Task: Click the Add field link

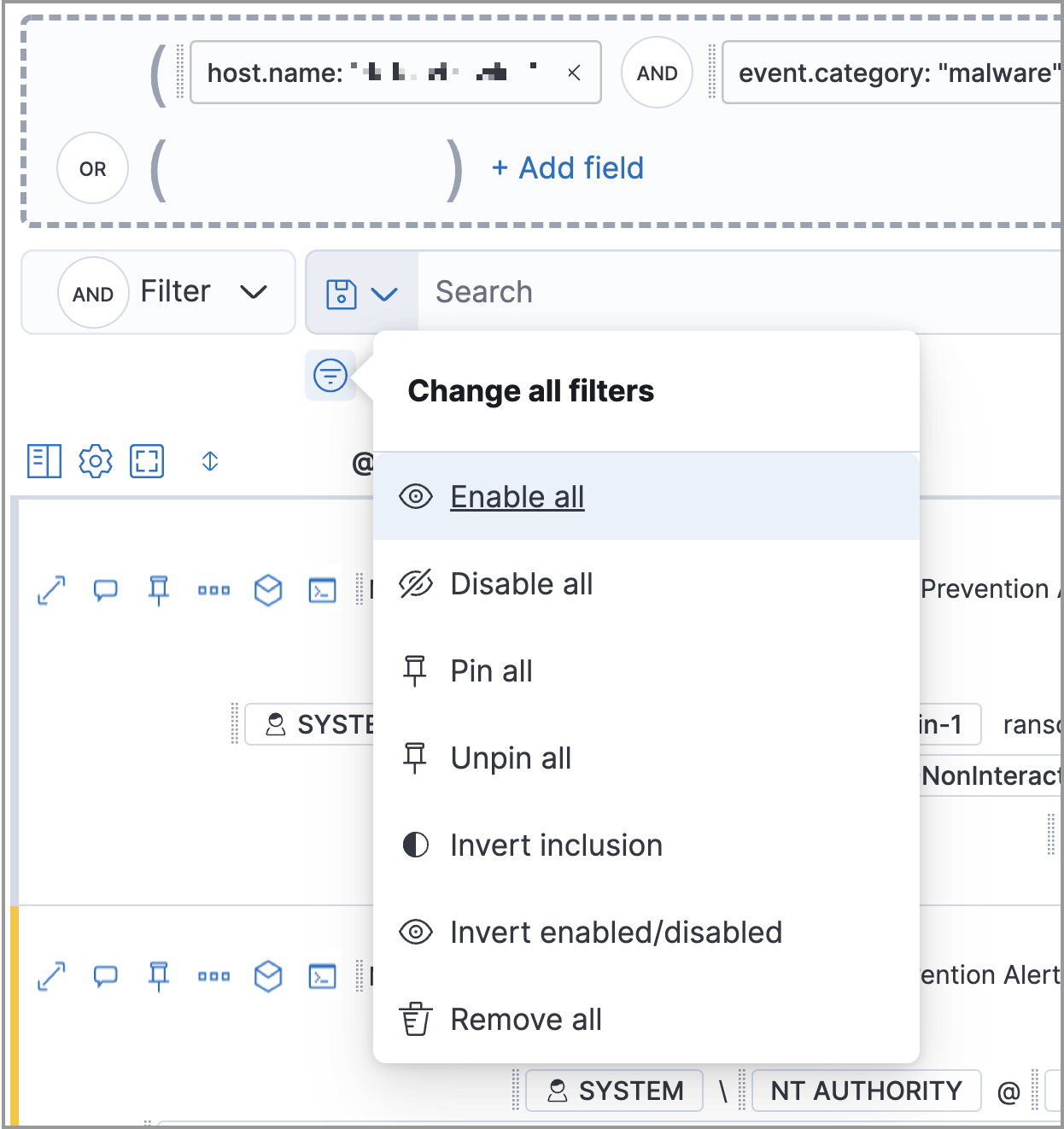Action: [567, 168]
